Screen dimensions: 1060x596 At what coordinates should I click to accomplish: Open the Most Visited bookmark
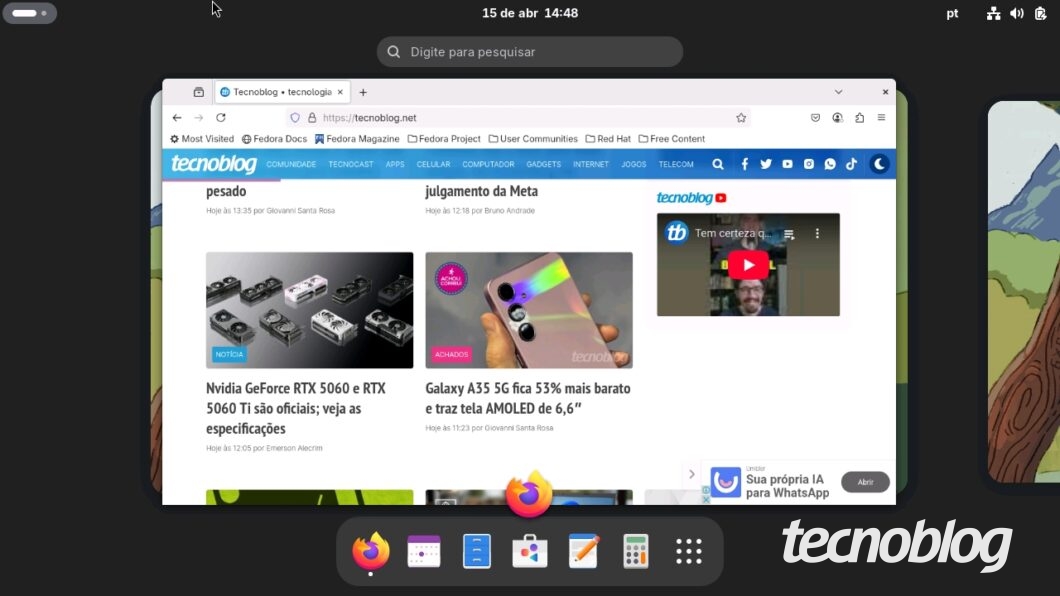pyautogui.click(x=201, y=139)
